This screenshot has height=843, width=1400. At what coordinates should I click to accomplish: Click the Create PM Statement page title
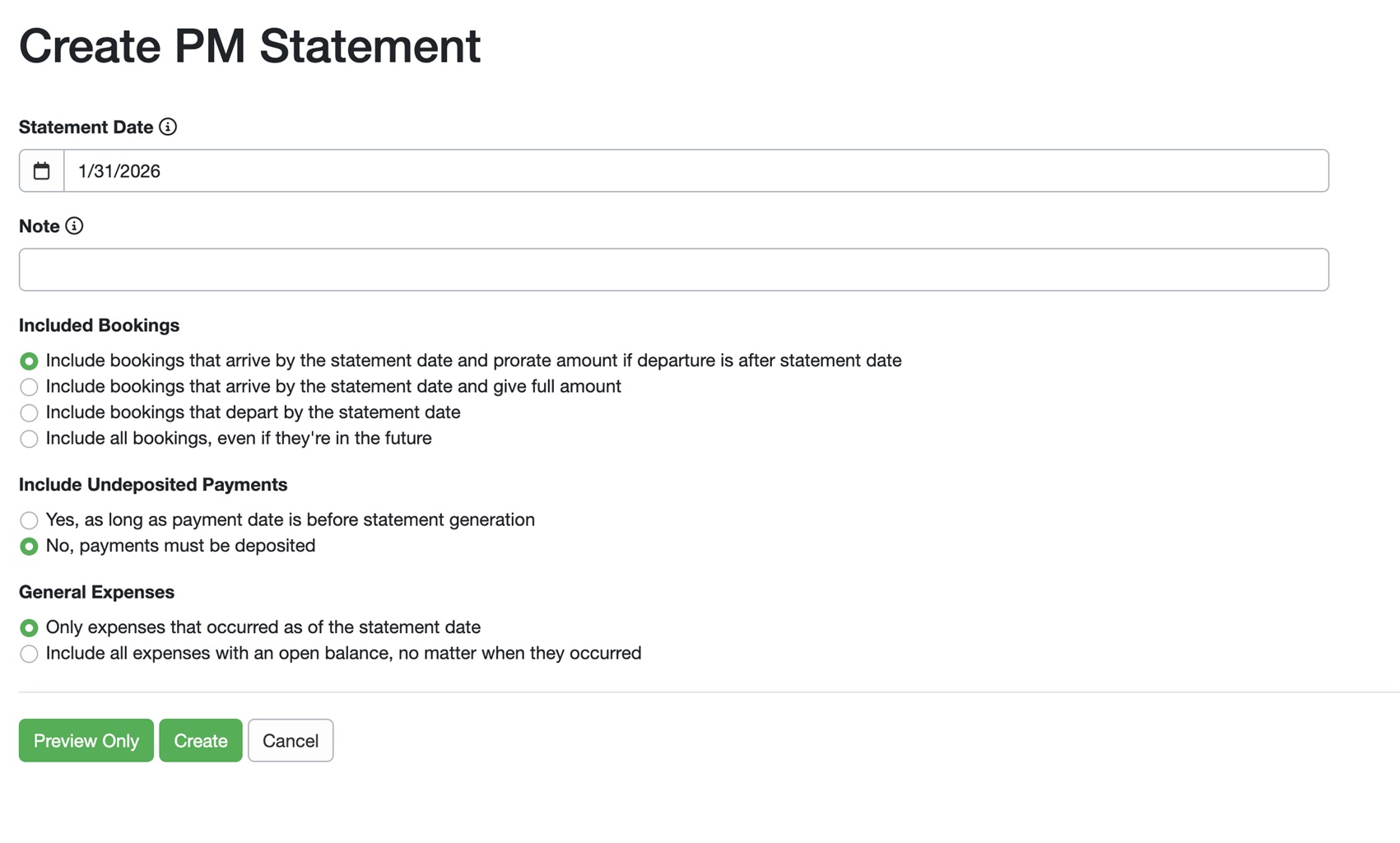point(249,46)
